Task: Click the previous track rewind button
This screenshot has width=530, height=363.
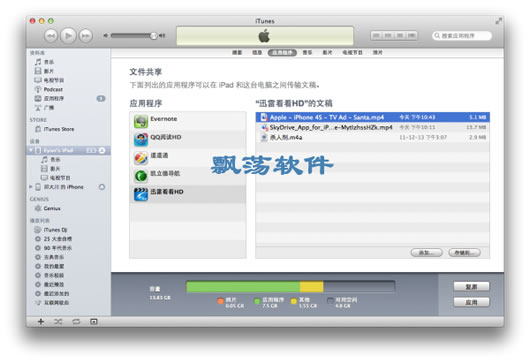Action: click(51, 35)
